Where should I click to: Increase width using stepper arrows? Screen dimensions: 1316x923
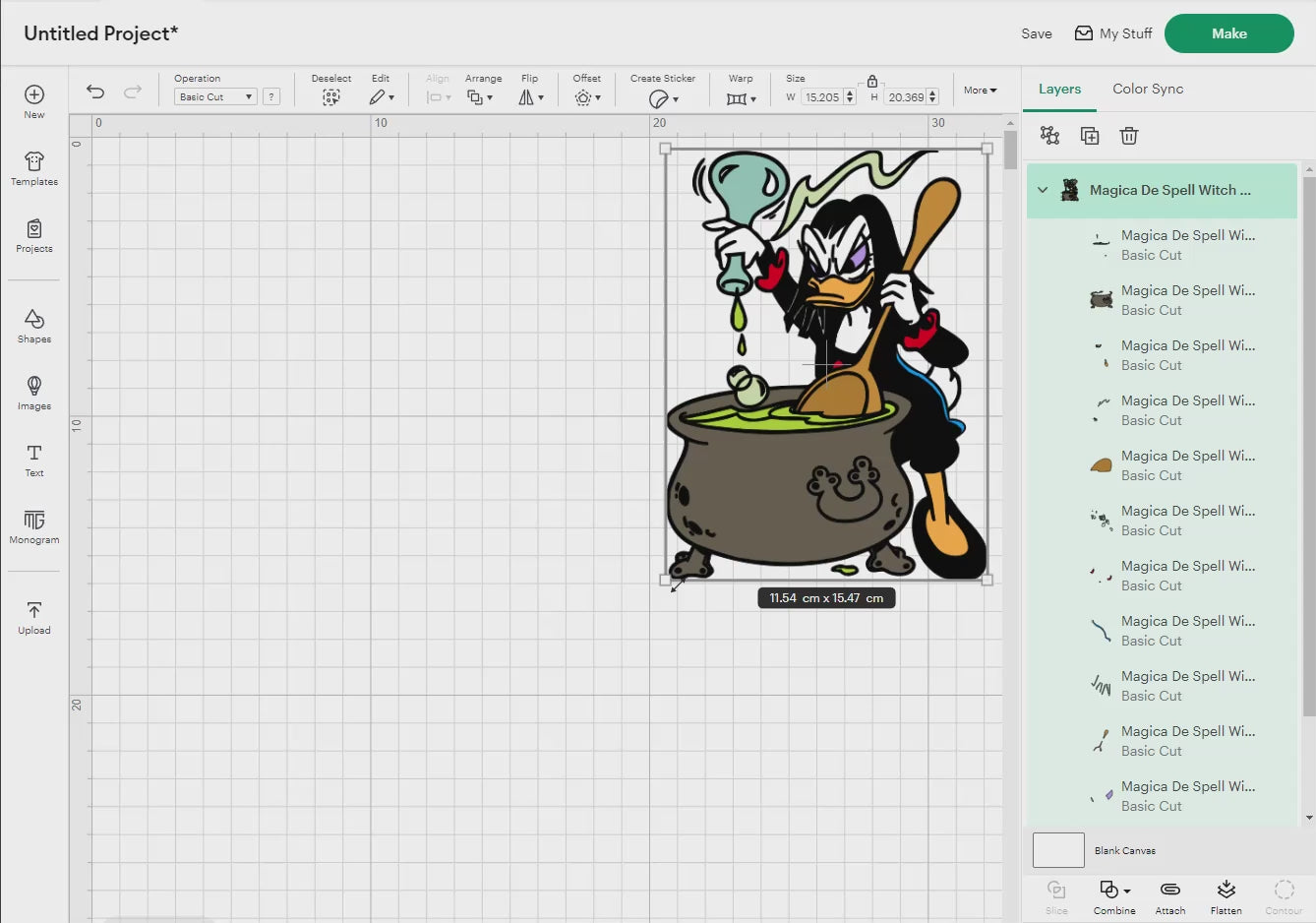click(850, 93)
